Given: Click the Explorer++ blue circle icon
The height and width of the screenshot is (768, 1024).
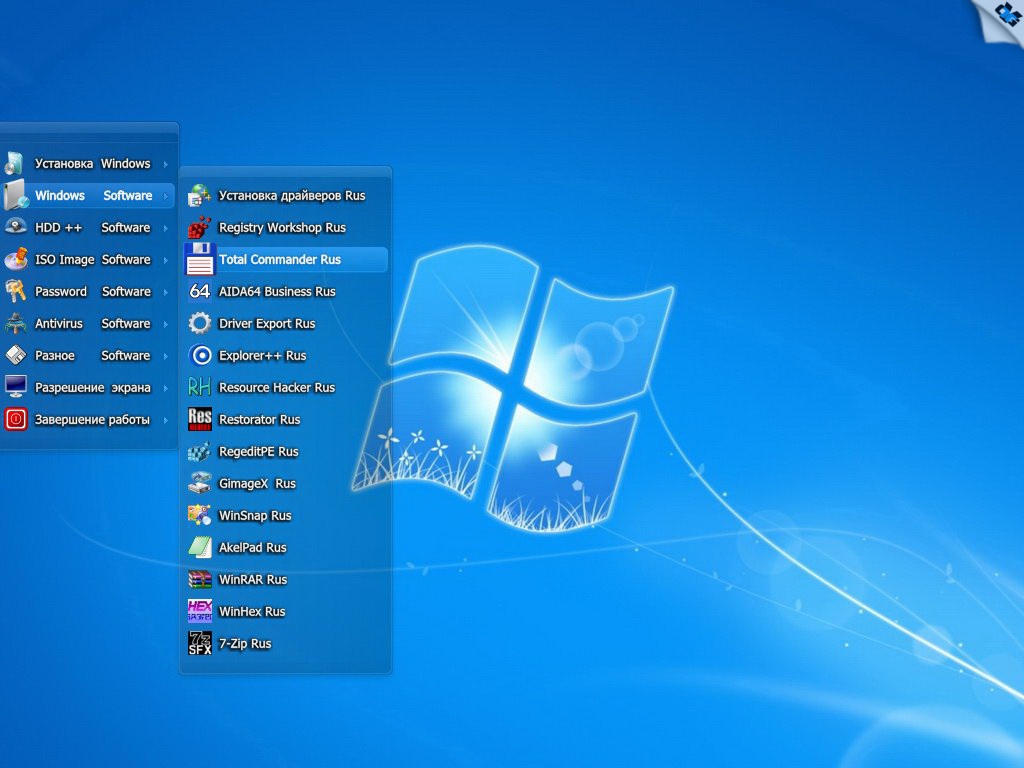Looking at the screenshot, I should pos(200,355).
